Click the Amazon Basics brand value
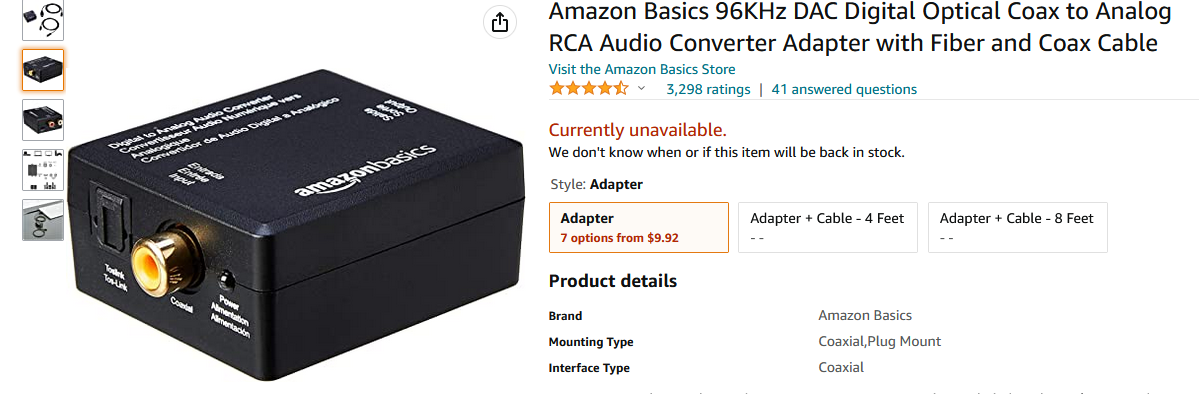The image size is (1199, 394). pos(865,315)
